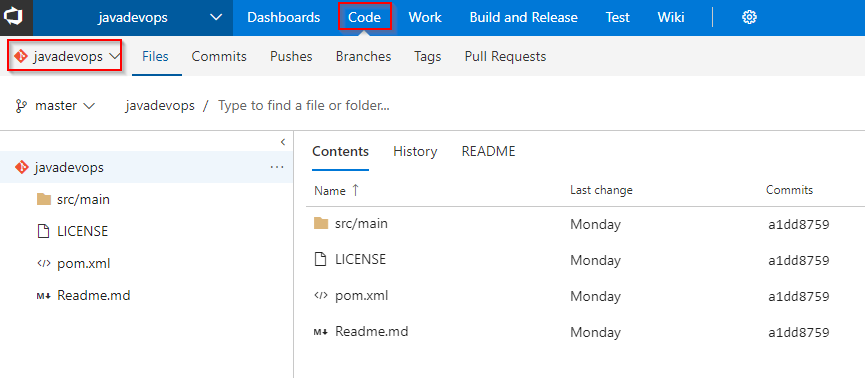Open the Code hub

point(365,17)
